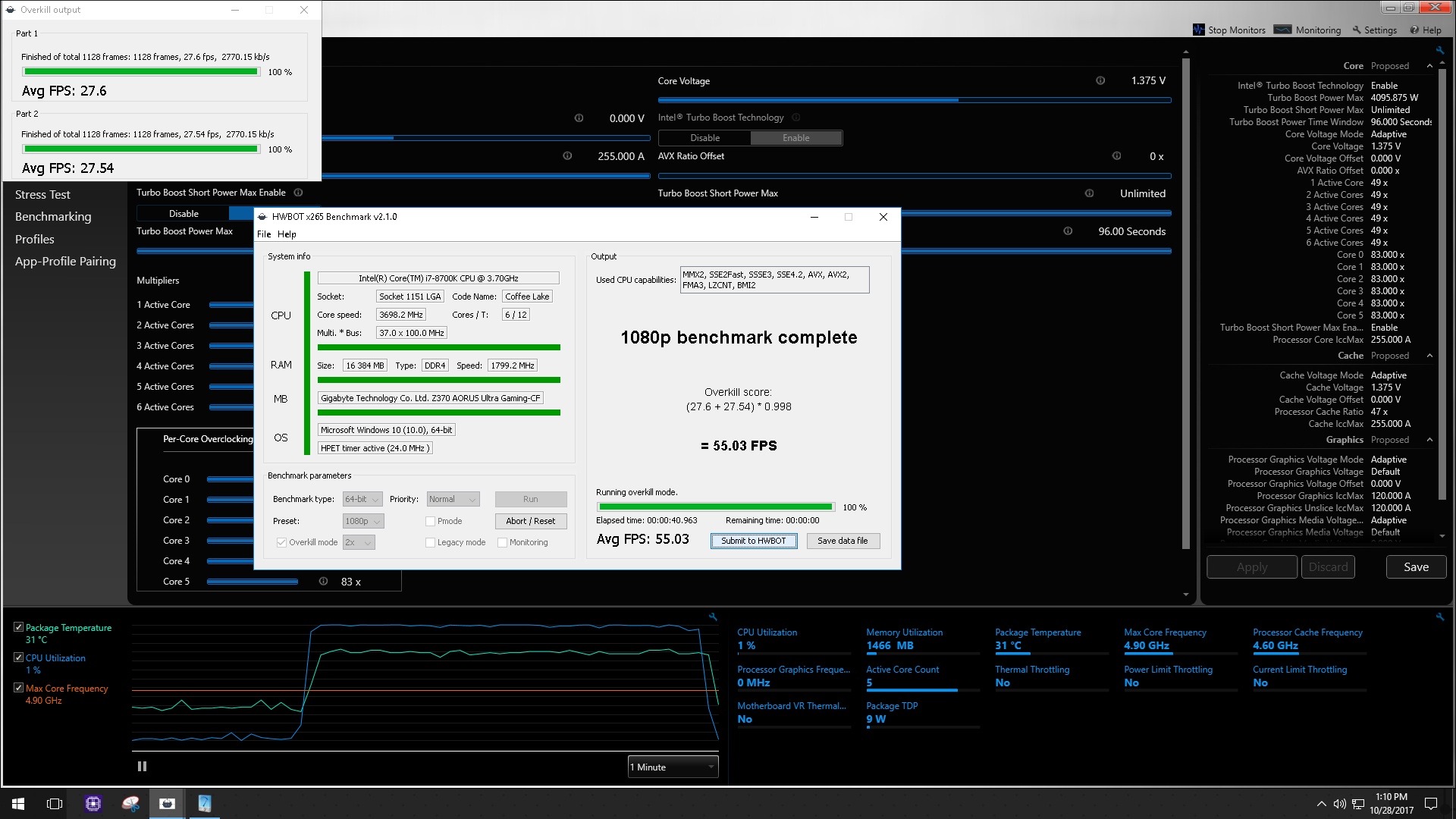The image size is (1456, 819).
Task: Uncheck the CPU Utilization graph checkbox
Action: click(x=18, y=657)
